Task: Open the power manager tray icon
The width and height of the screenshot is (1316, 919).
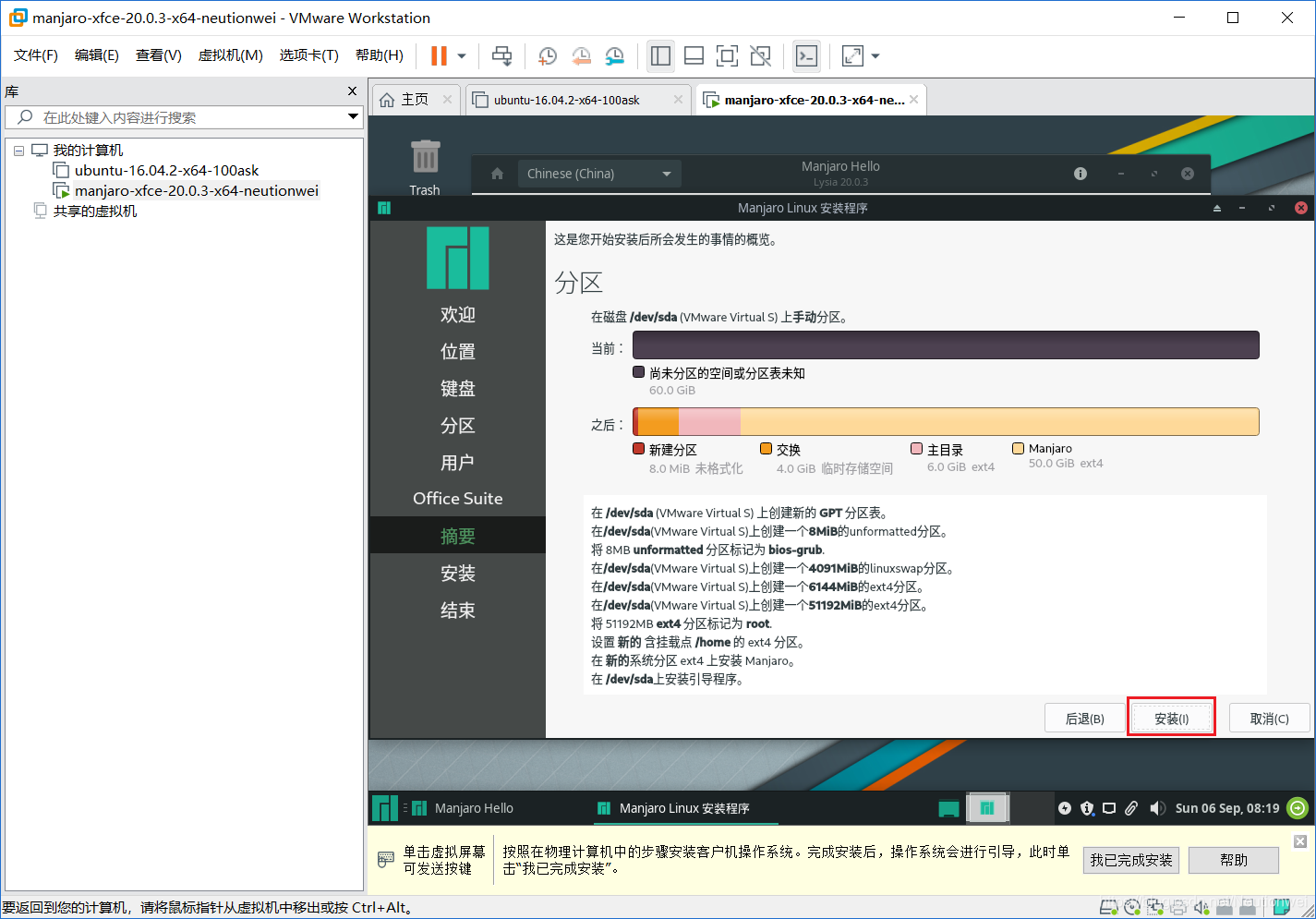Action: (1065, 808)
